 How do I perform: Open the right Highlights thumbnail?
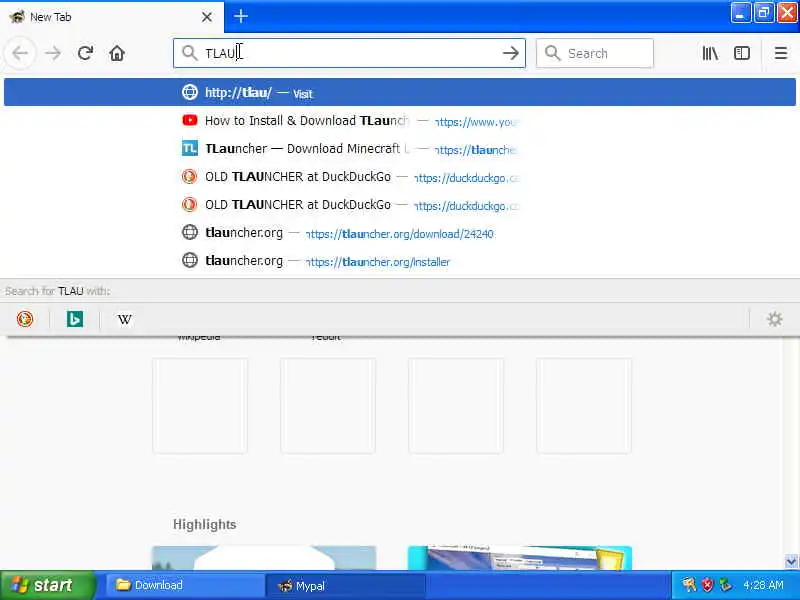(520, 558)
